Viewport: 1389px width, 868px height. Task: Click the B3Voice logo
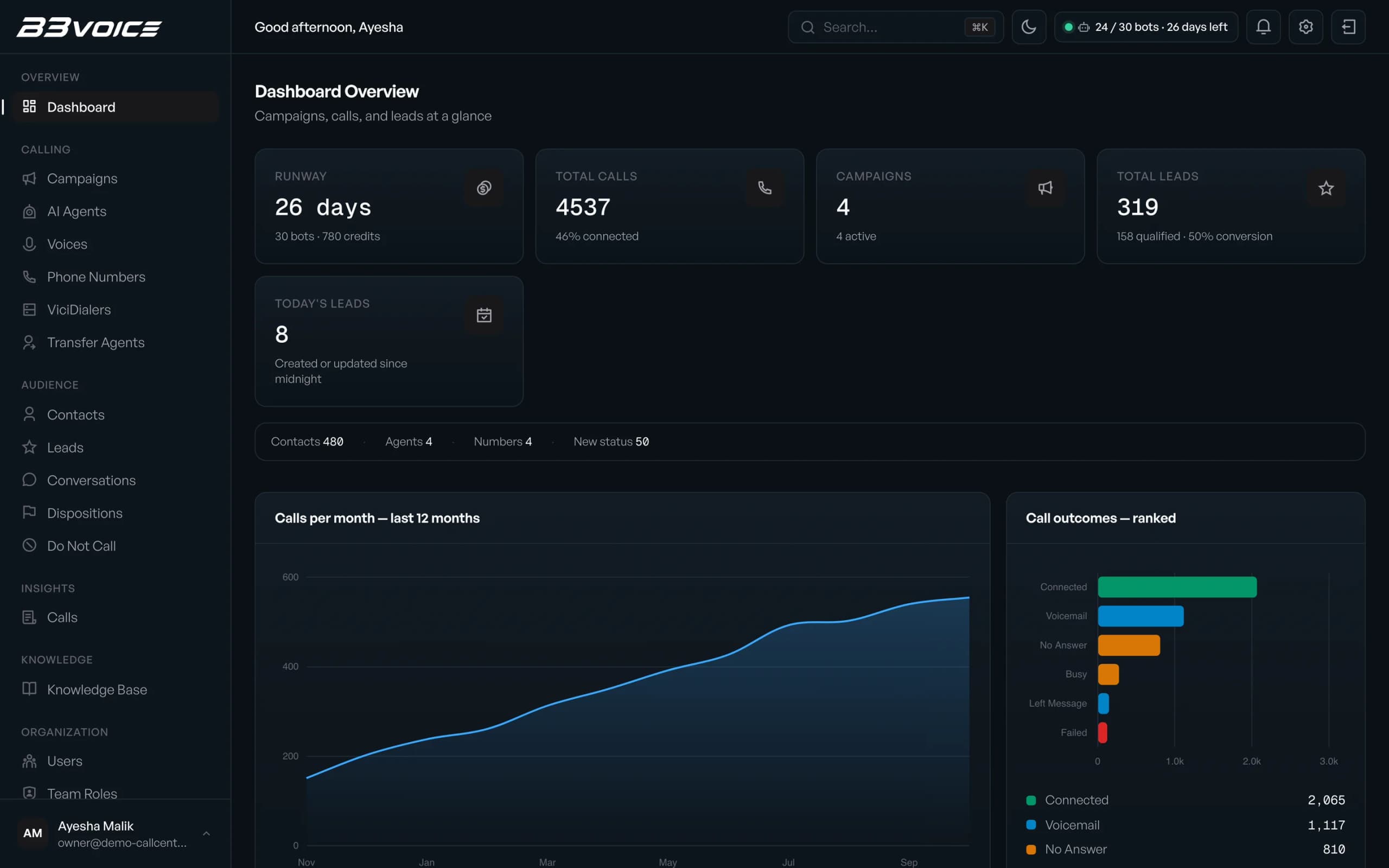click(x=89, y=27)
